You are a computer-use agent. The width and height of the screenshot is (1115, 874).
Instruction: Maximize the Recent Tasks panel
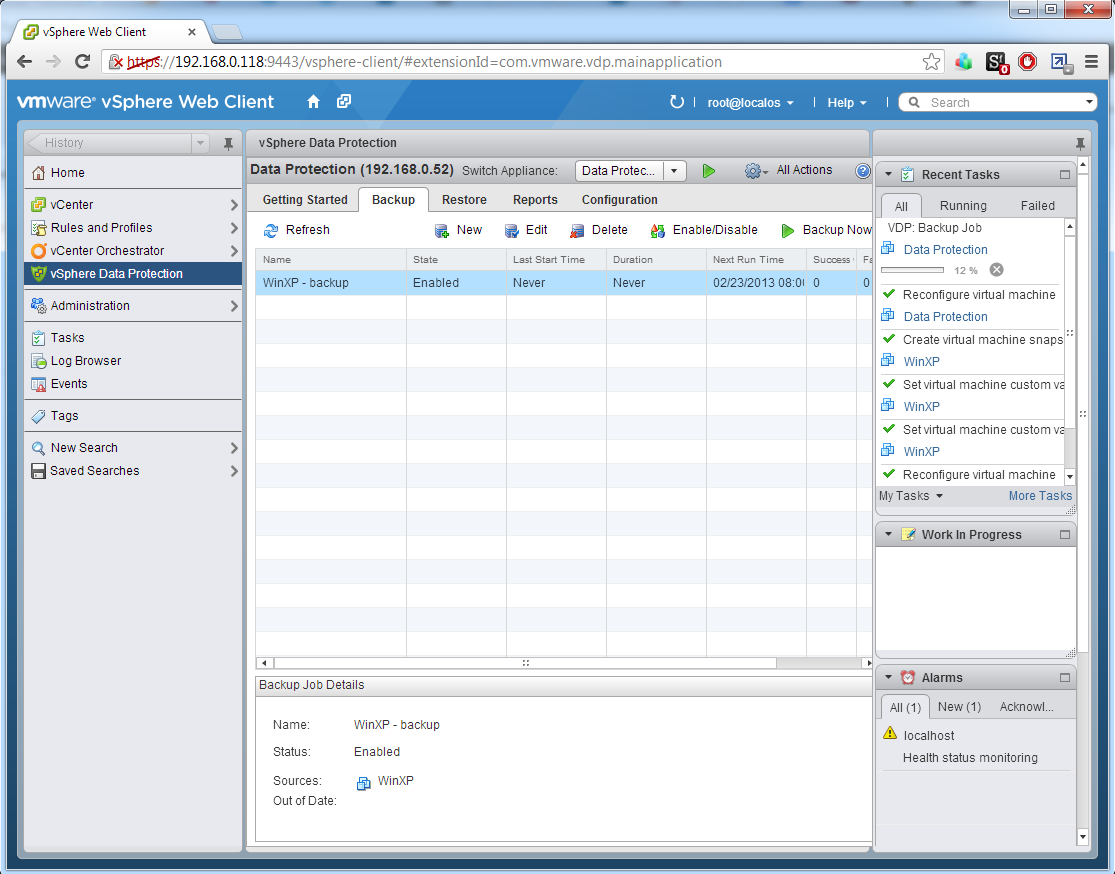(1065, 174)
